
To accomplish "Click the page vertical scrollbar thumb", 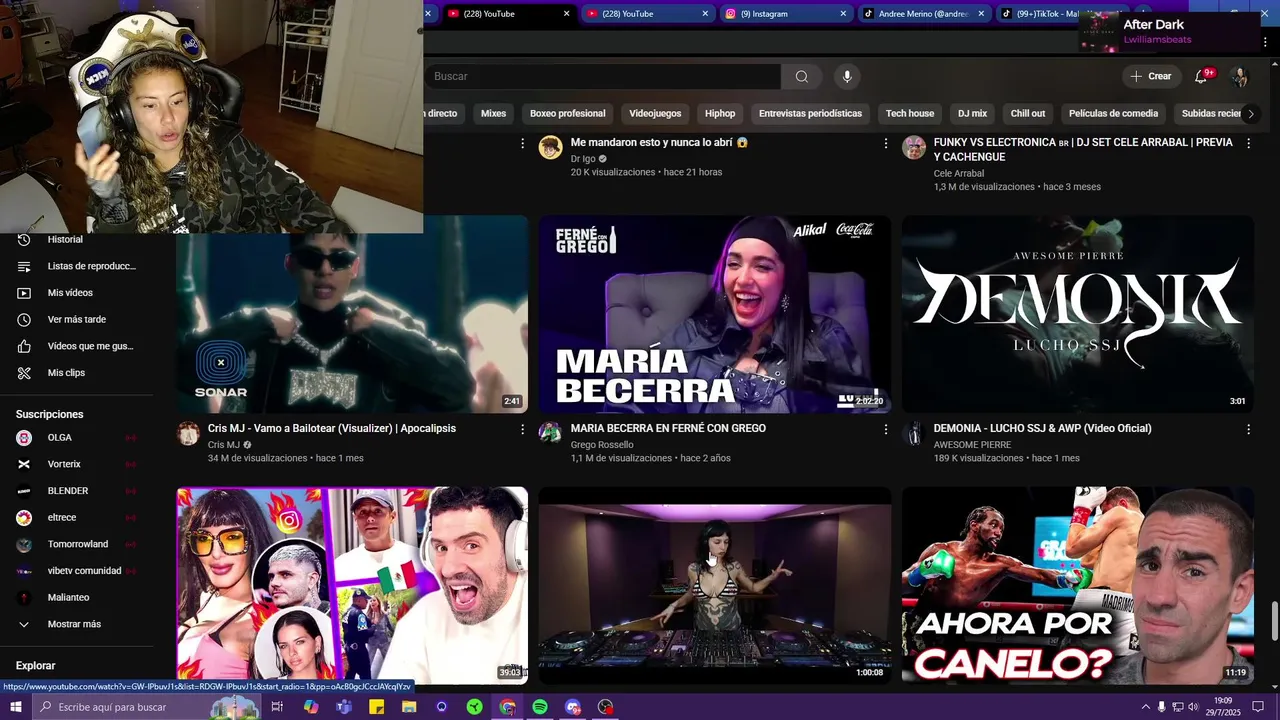I will (x=1274, y=622).
